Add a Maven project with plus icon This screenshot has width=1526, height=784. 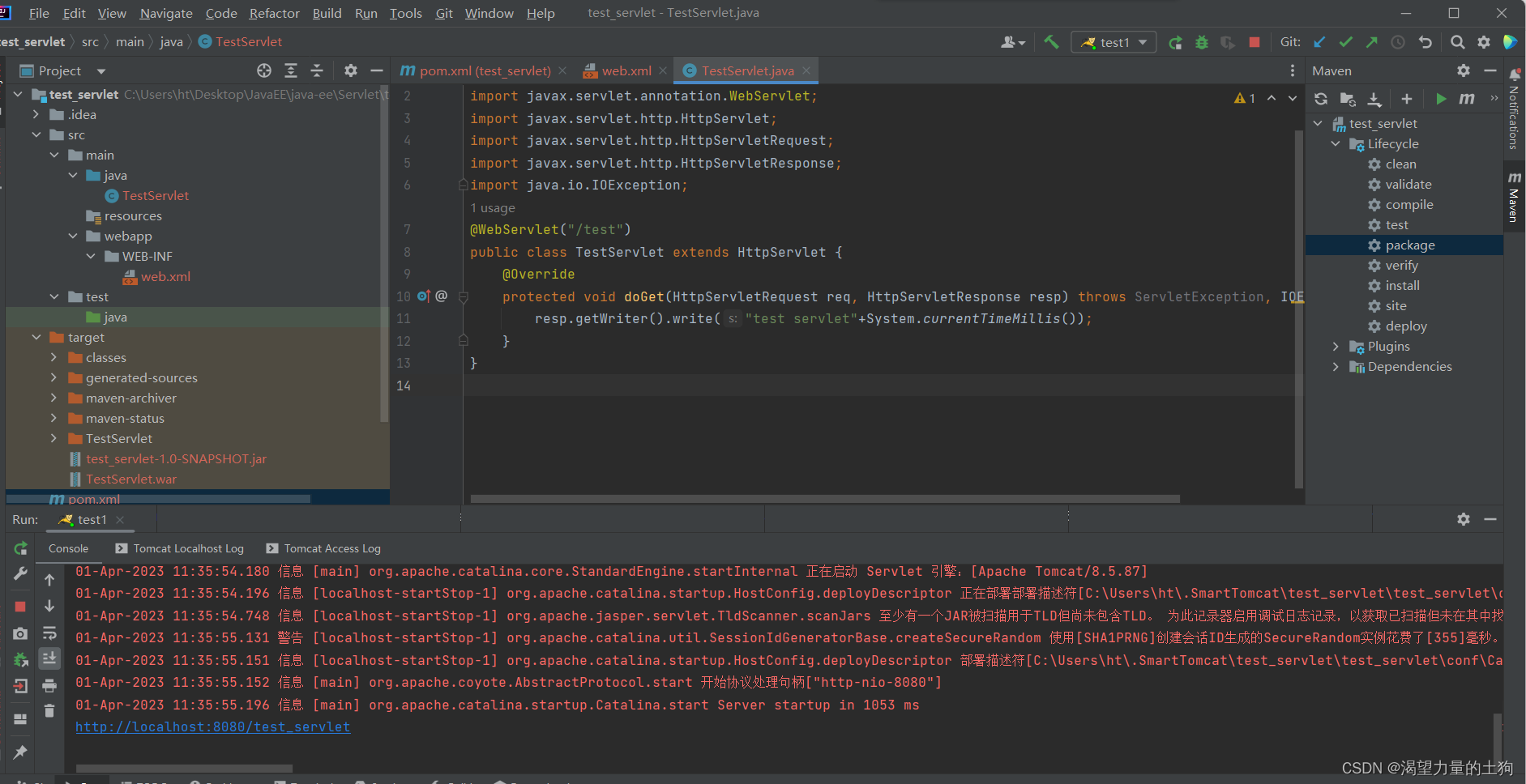coord(1407,99)
